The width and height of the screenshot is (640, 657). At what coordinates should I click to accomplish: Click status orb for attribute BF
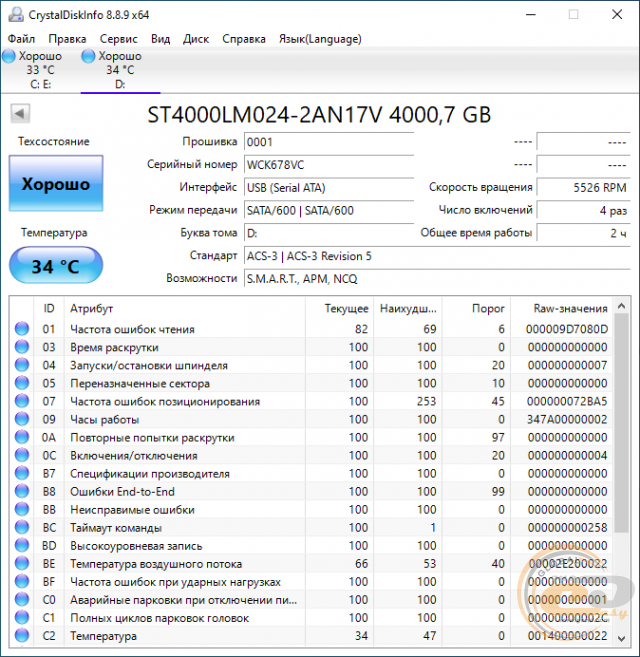click(22, 582)
